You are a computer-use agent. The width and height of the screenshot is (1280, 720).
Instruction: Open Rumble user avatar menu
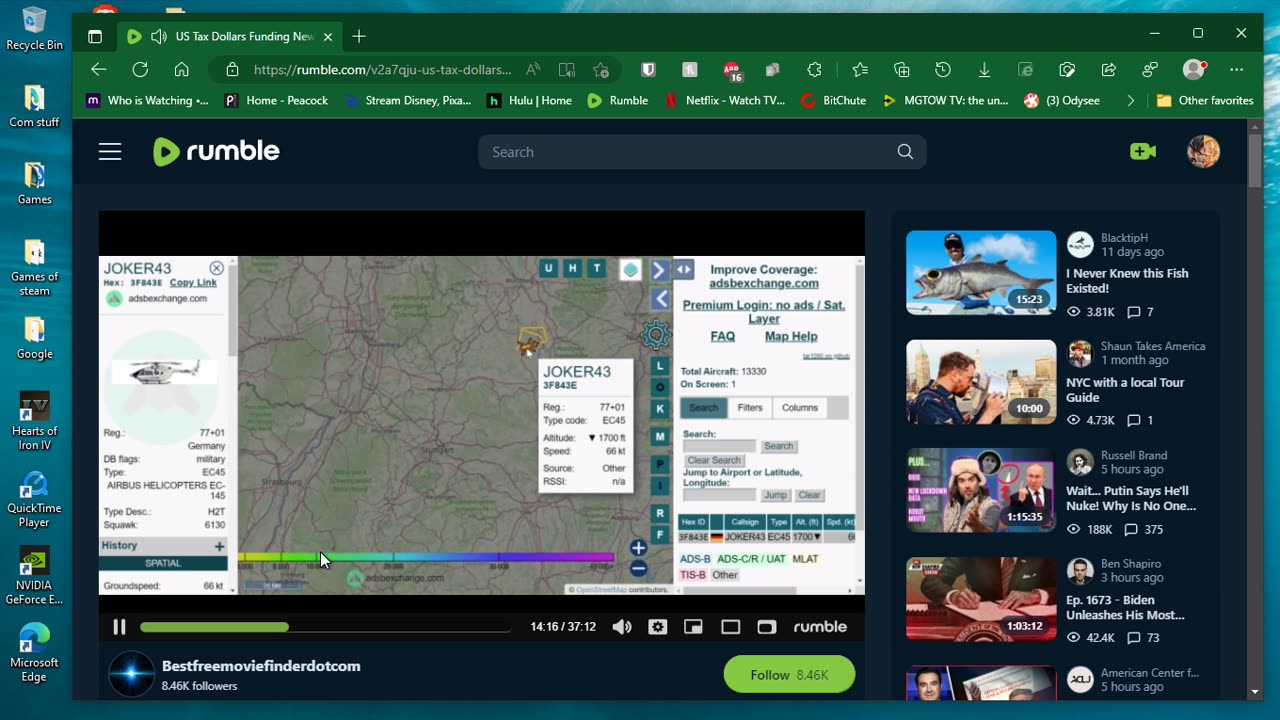1203,152
